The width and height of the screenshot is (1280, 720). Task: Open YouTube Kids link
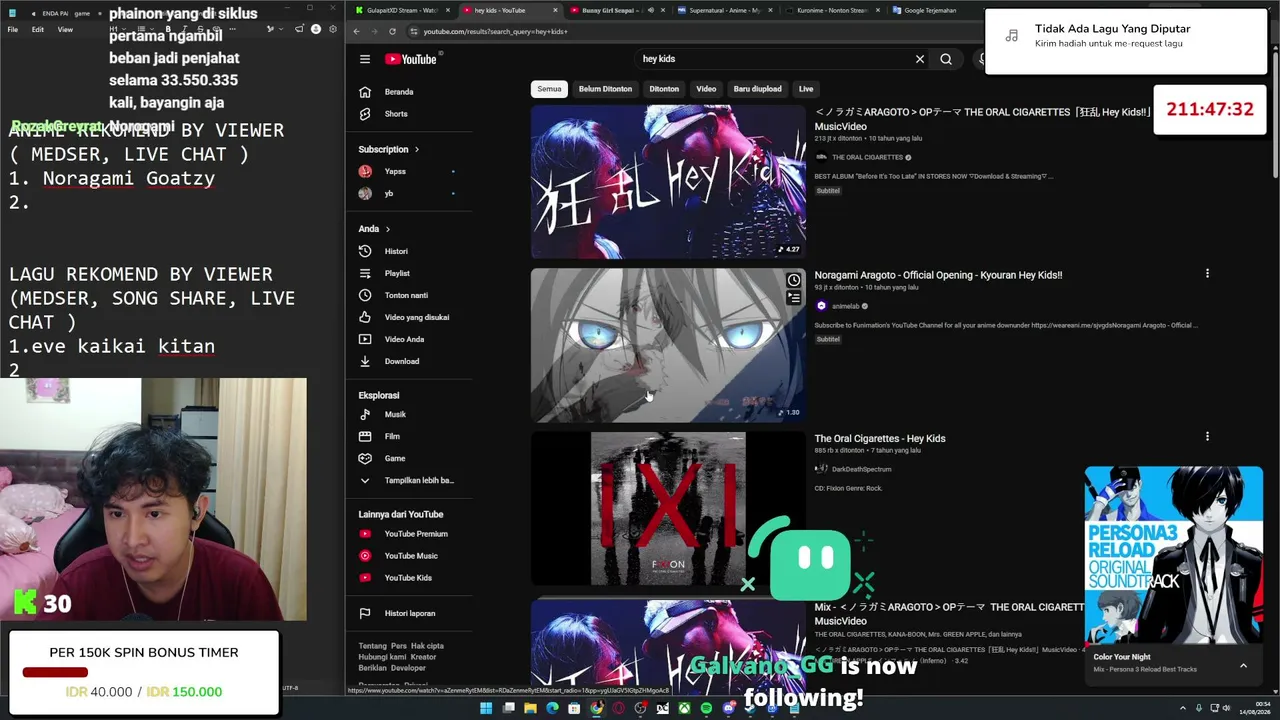[x=410, y=578]
